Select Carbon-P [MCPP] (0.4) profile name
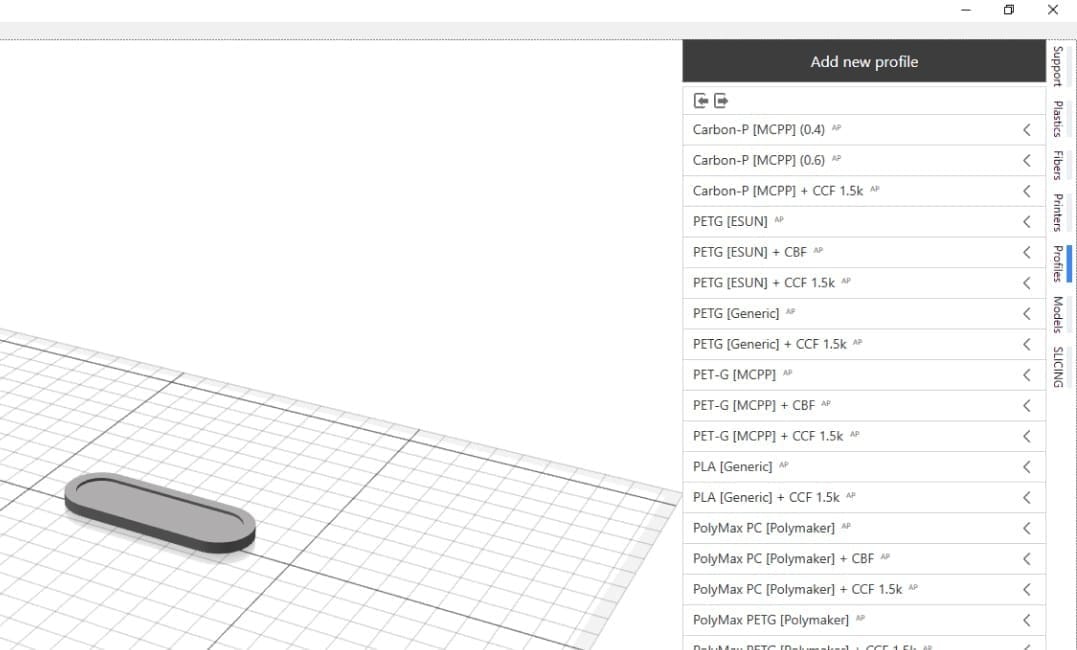This screenshot has width=1077, height=650. pos(758,130)
